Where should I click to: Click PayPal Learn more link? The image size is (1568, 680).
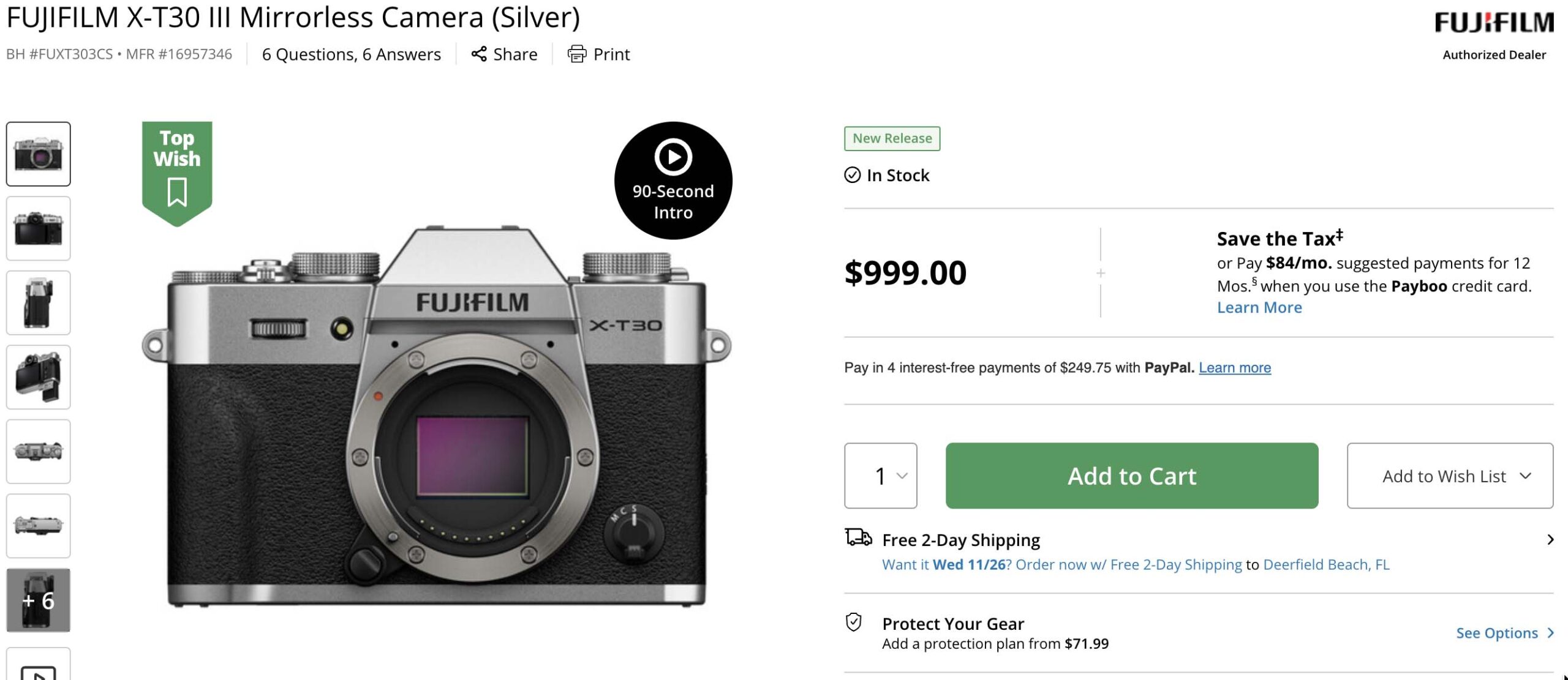(x=1234, y=367)
